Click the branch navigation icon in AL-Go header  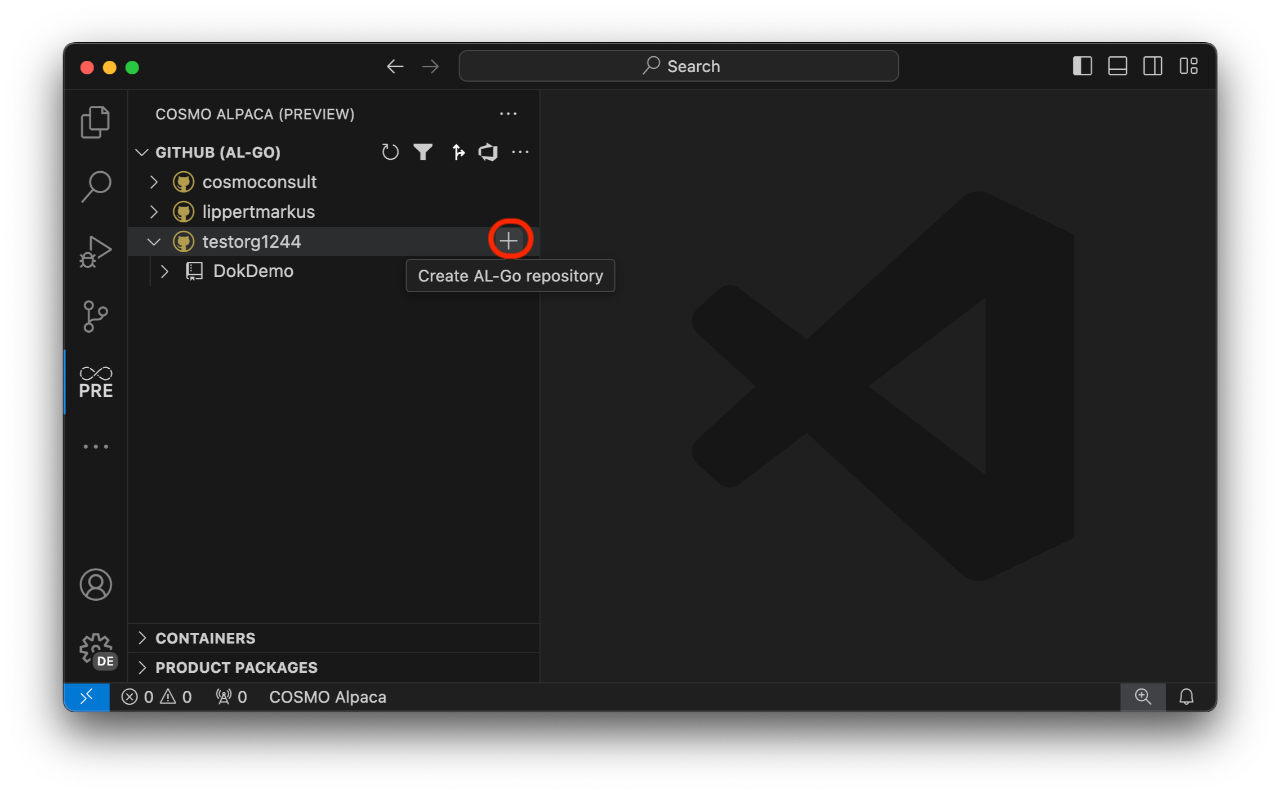point(457,152)
